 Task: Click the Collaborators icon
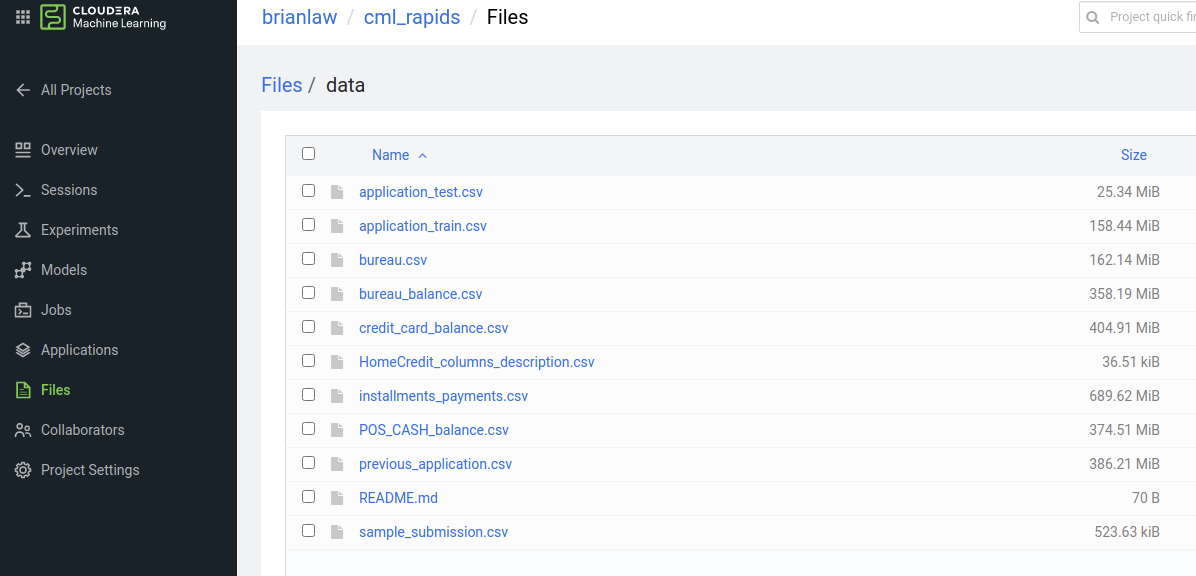[22, 430]
